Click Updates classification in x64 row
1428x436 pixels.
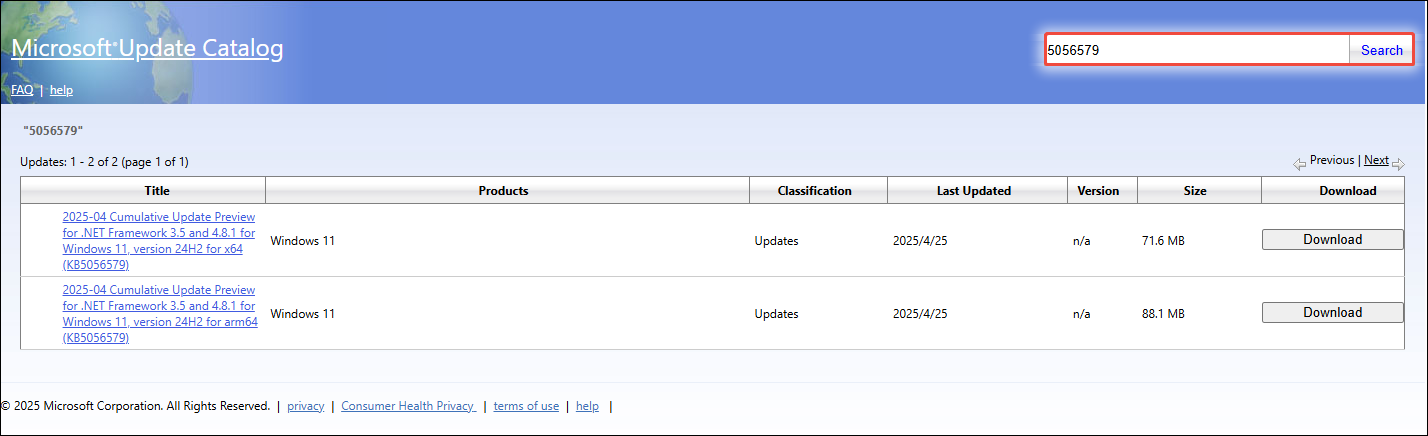777,241
